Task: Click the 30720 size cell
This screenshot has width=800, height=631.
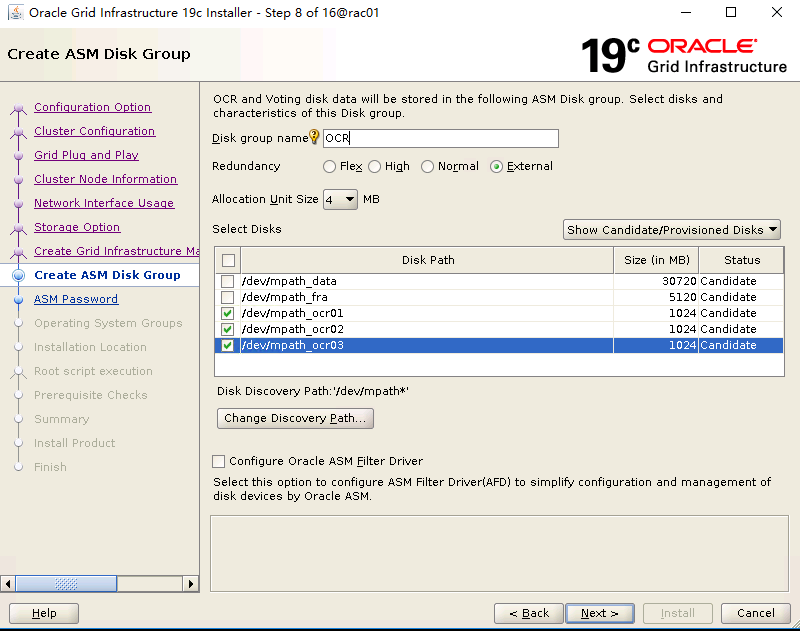Action: point(656,281)
